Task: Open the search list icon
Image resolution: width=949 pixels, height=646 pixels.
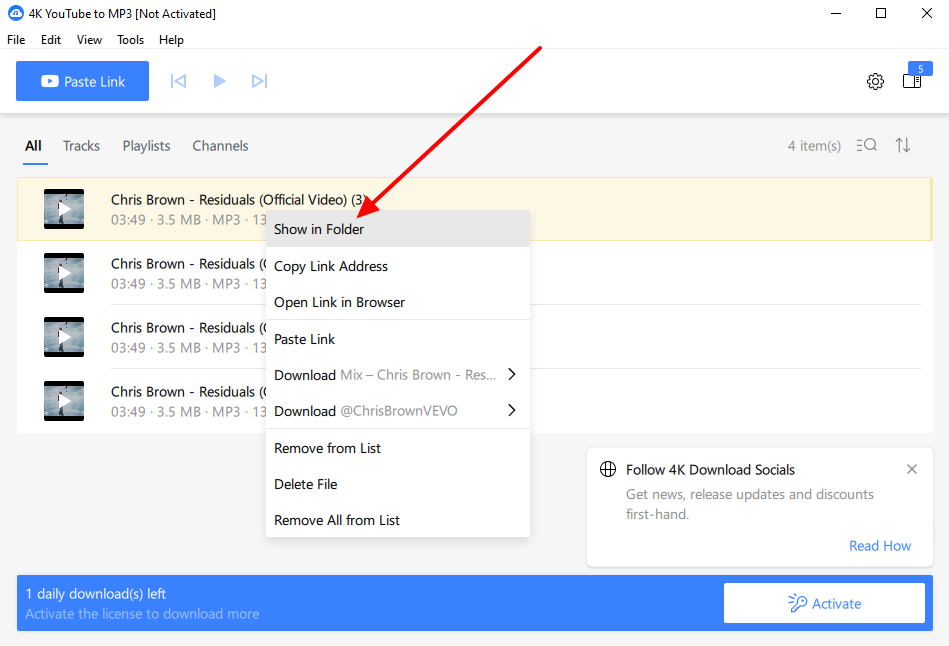Action: pos(867,145)
